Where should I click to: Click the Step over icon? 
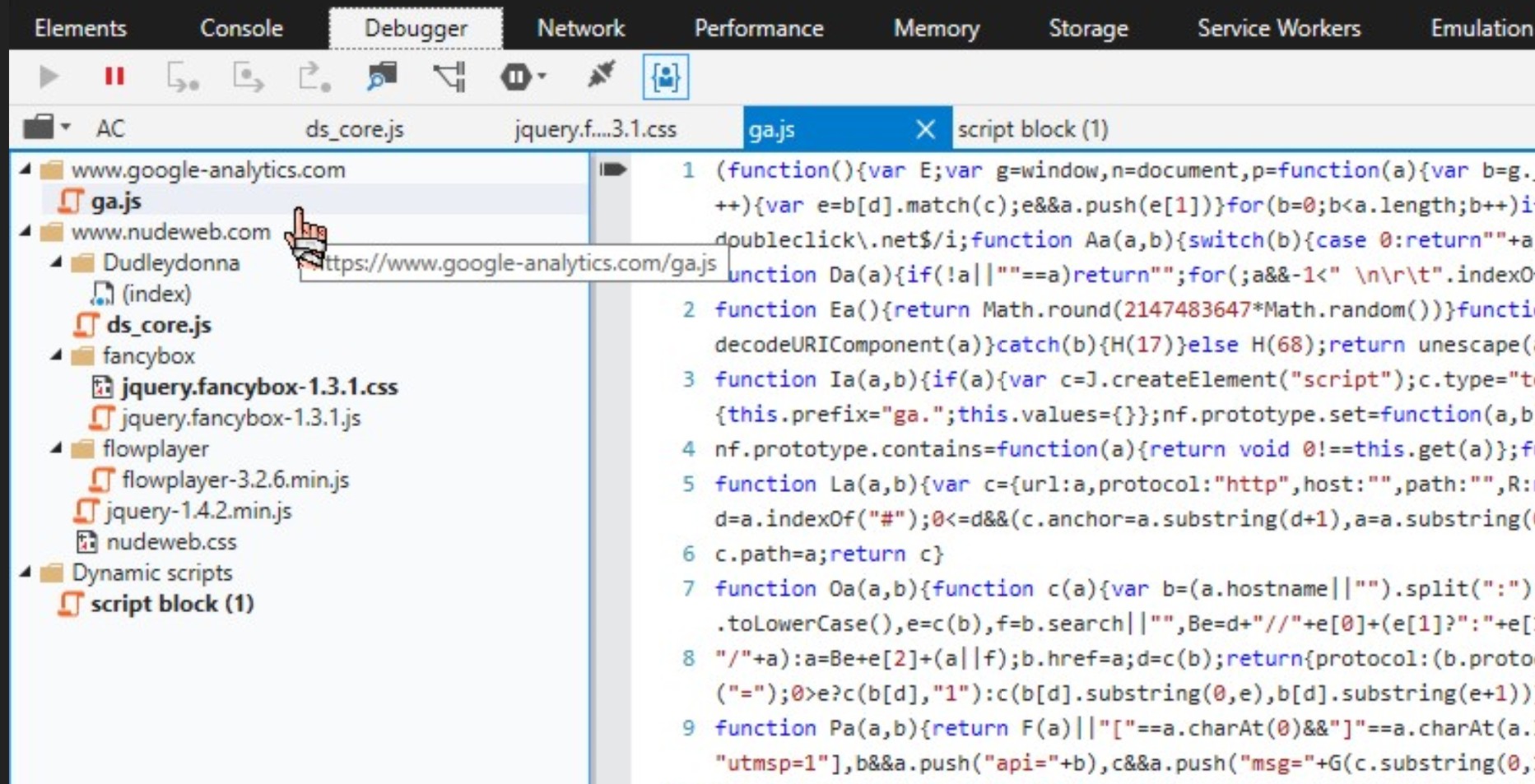click(x=248, y=77)
